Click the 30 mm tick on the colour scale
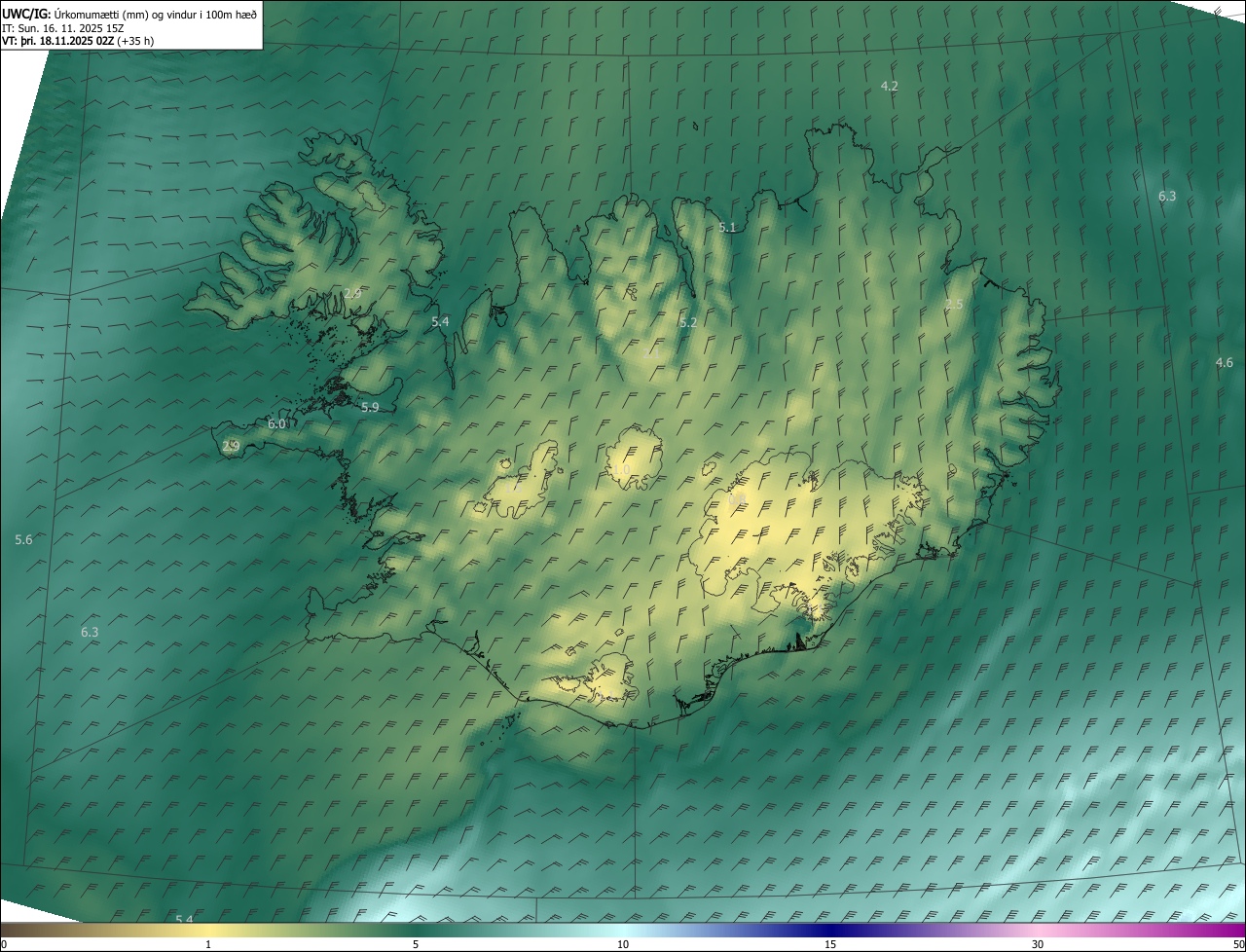The image size is (1246, 952). pos(1038,944)
